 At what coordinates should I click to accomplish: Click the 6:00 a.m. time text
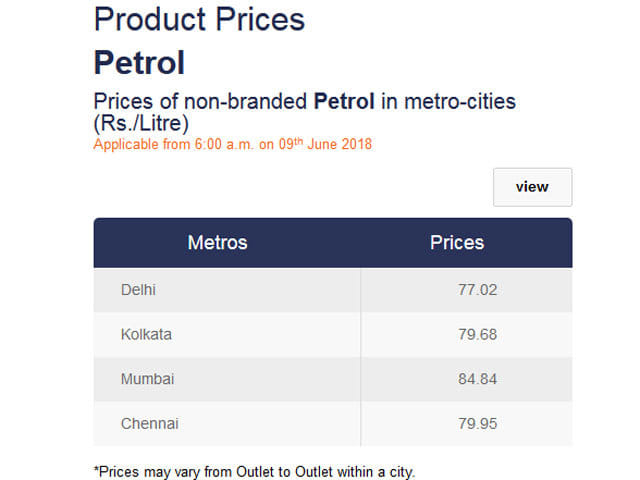[x=224, y=144]
